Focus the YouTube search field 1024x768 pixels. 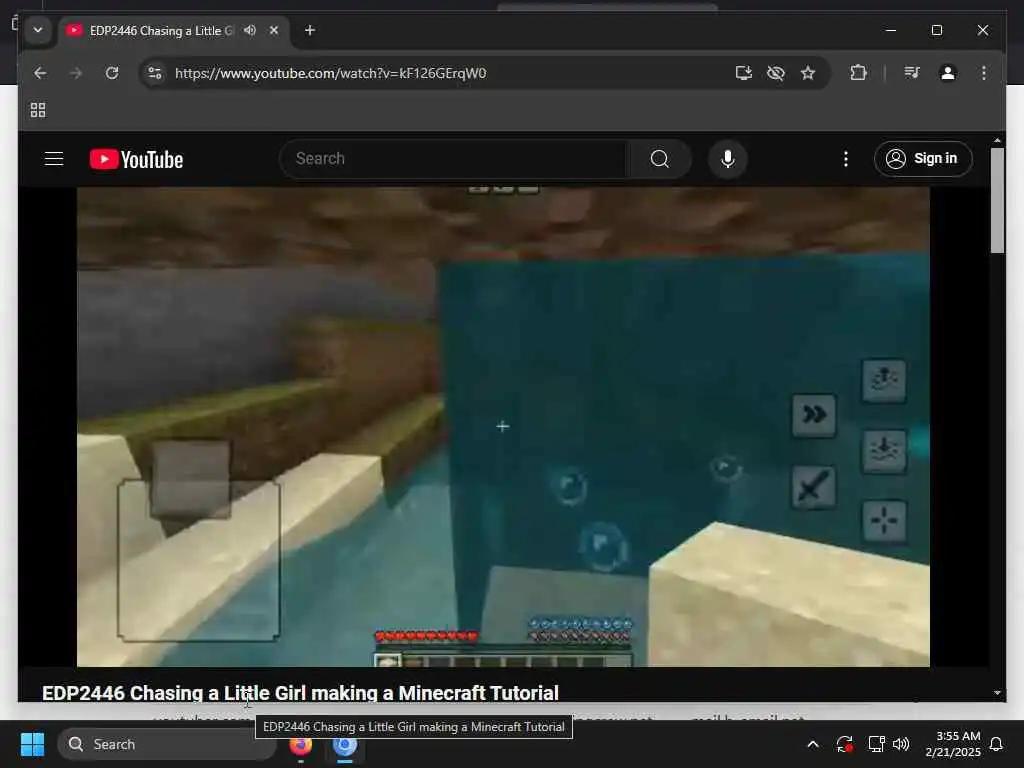coord(455,159)
